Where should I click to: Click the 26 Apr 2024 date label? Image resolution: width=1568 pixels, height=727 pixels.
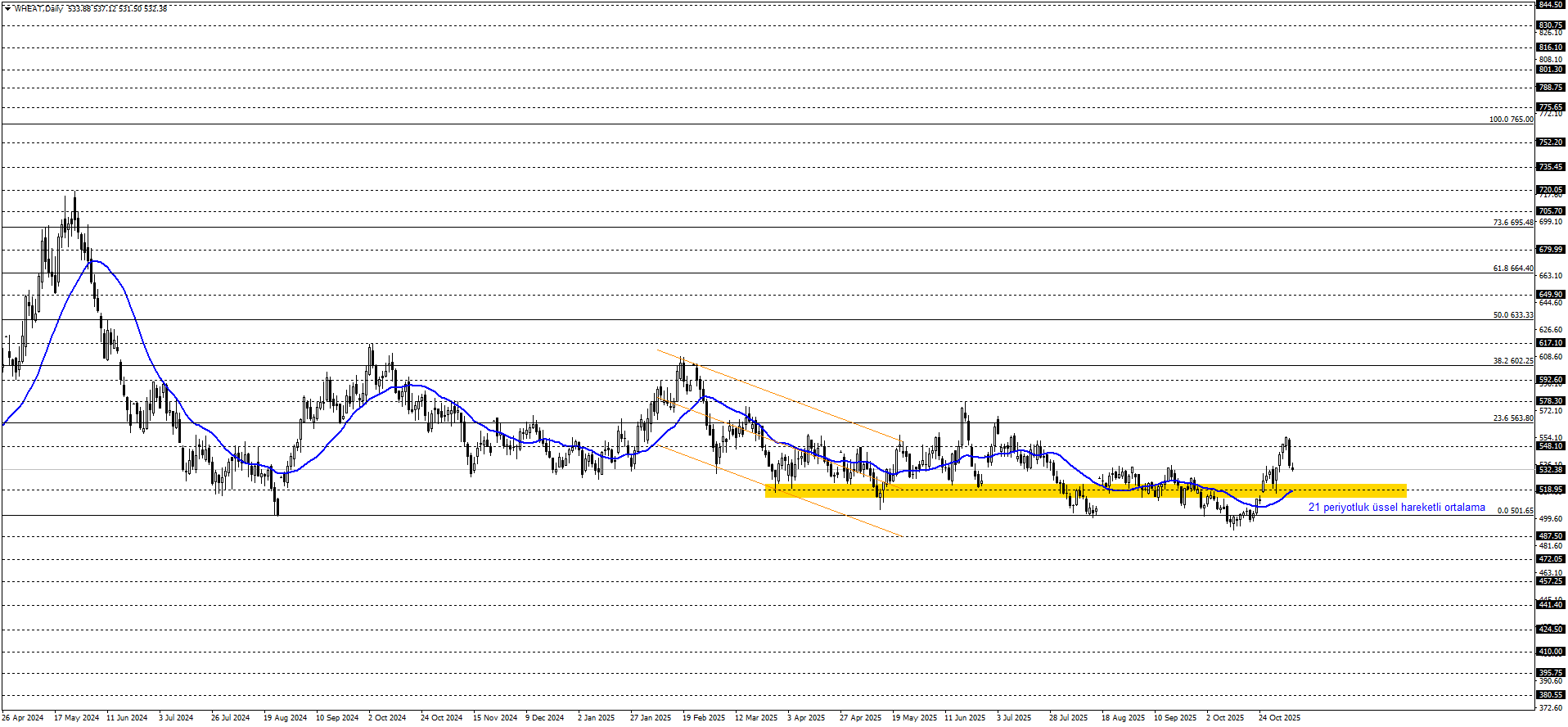pyautogui.click(x=23, y=718)
